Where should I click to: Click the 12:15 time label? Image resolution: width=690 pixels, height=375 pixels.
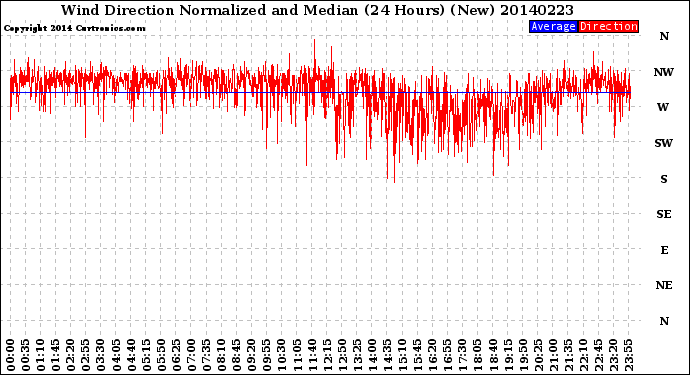click(x=327, y=355)
